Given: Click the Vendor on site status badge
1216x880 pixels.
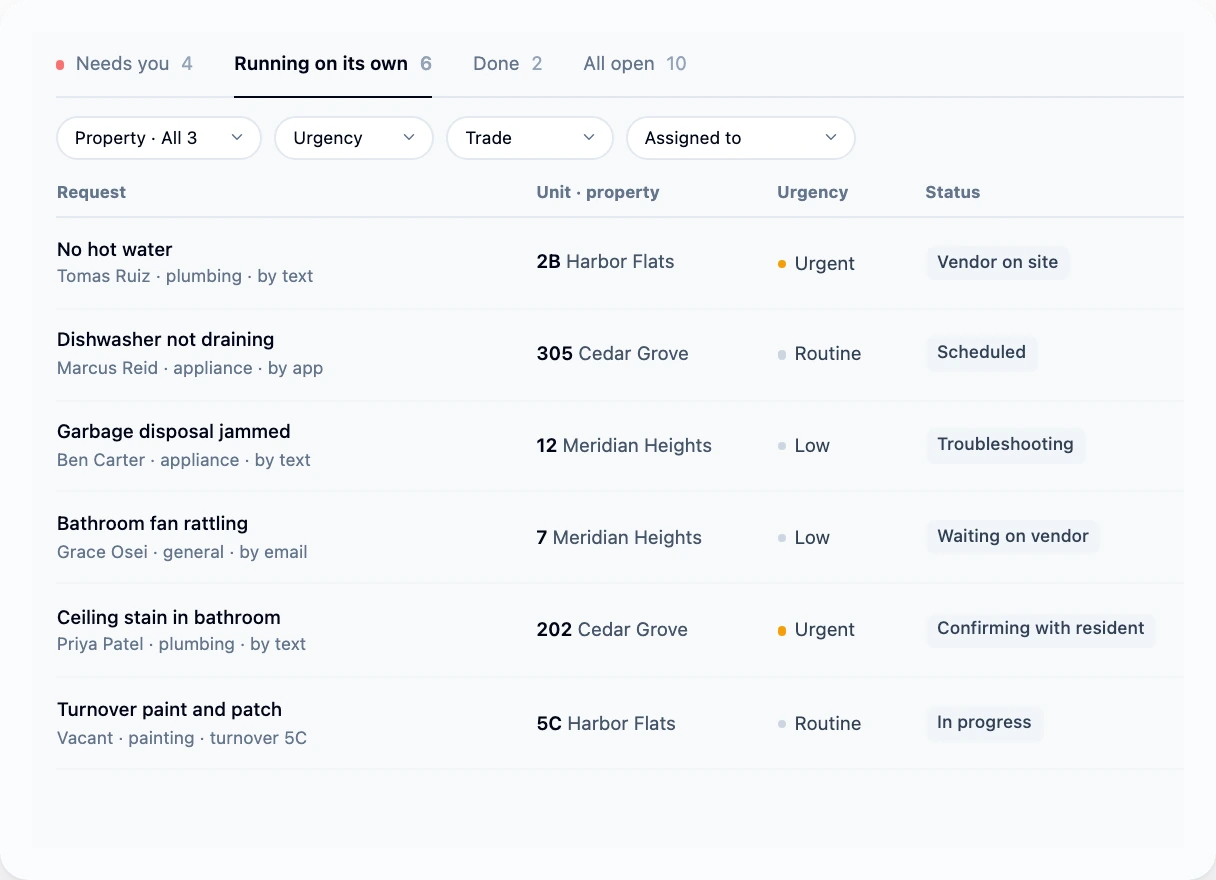Looking at the screenshot, I should pos(998,262).
